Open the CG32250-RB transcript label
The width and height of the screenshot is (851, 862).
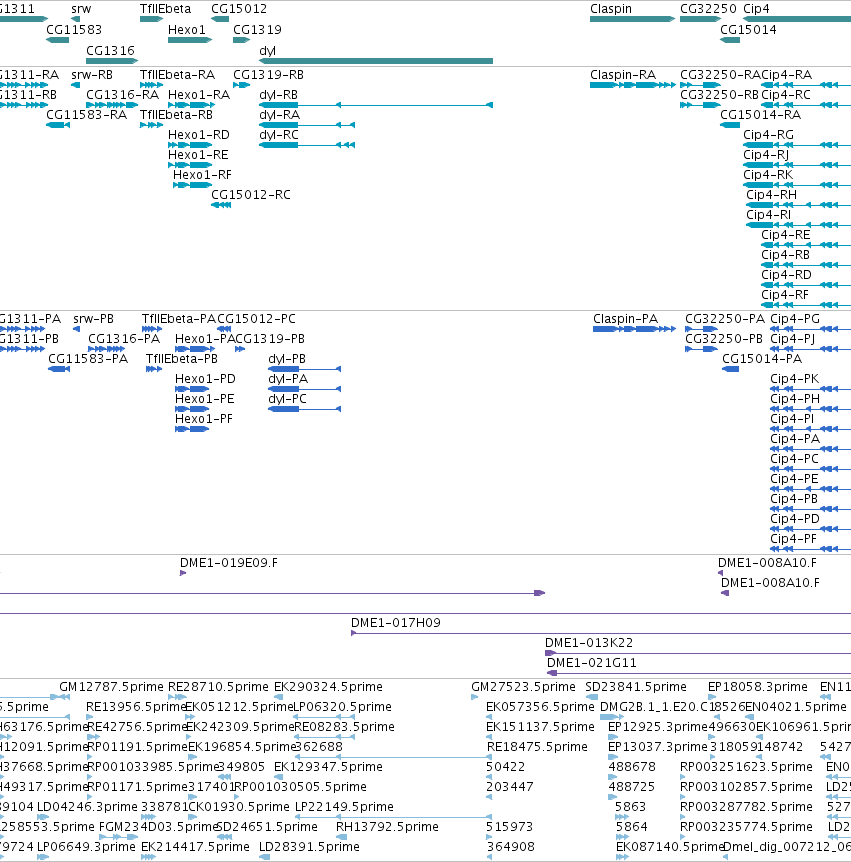[719, 95]
